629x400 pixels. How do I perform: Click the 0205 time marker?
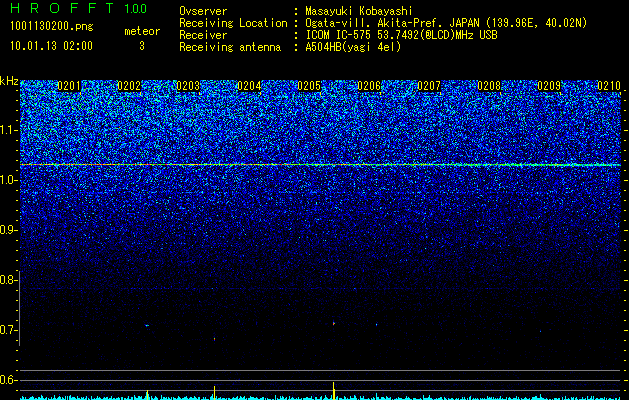pos(309,86)
